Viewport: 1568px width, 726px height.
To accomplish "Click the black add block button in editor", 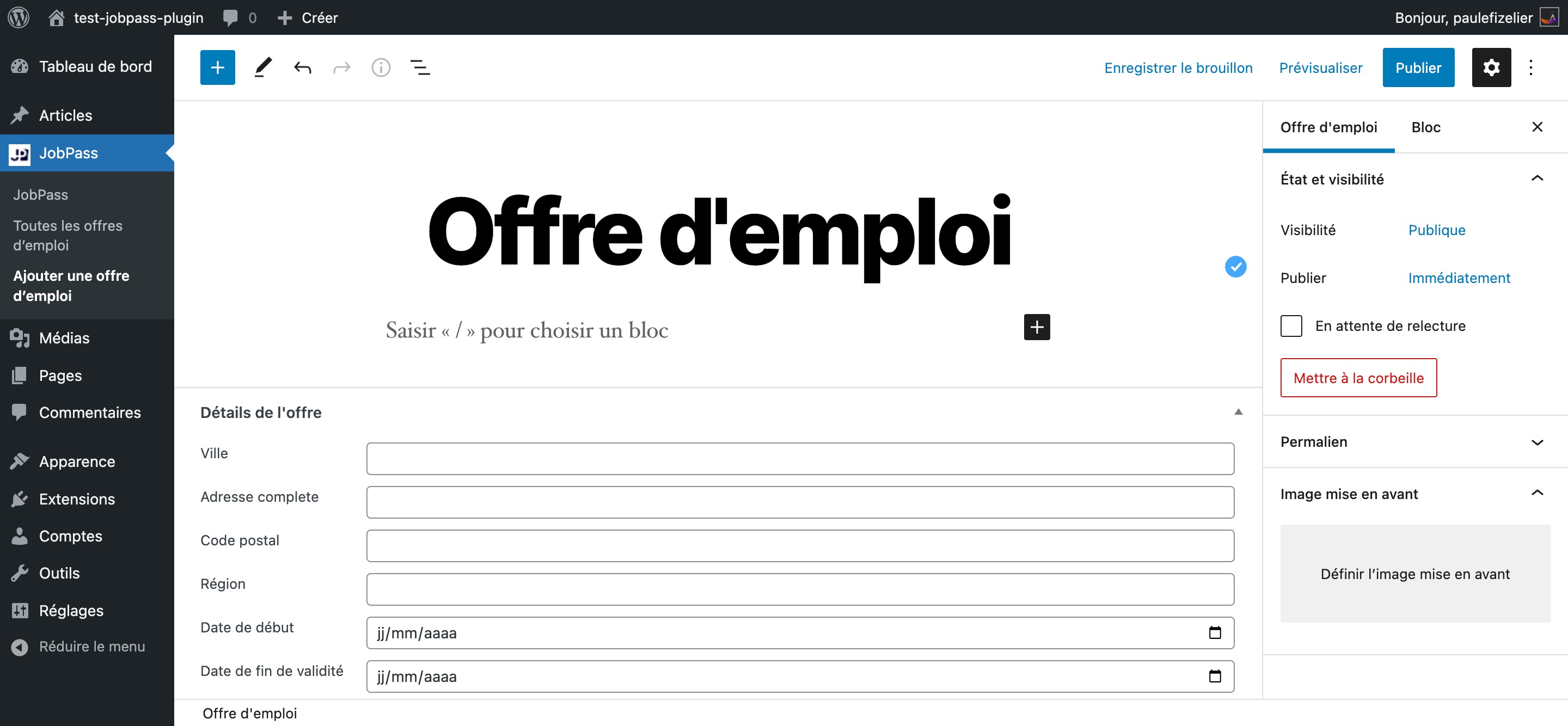I will point(1037,328).
